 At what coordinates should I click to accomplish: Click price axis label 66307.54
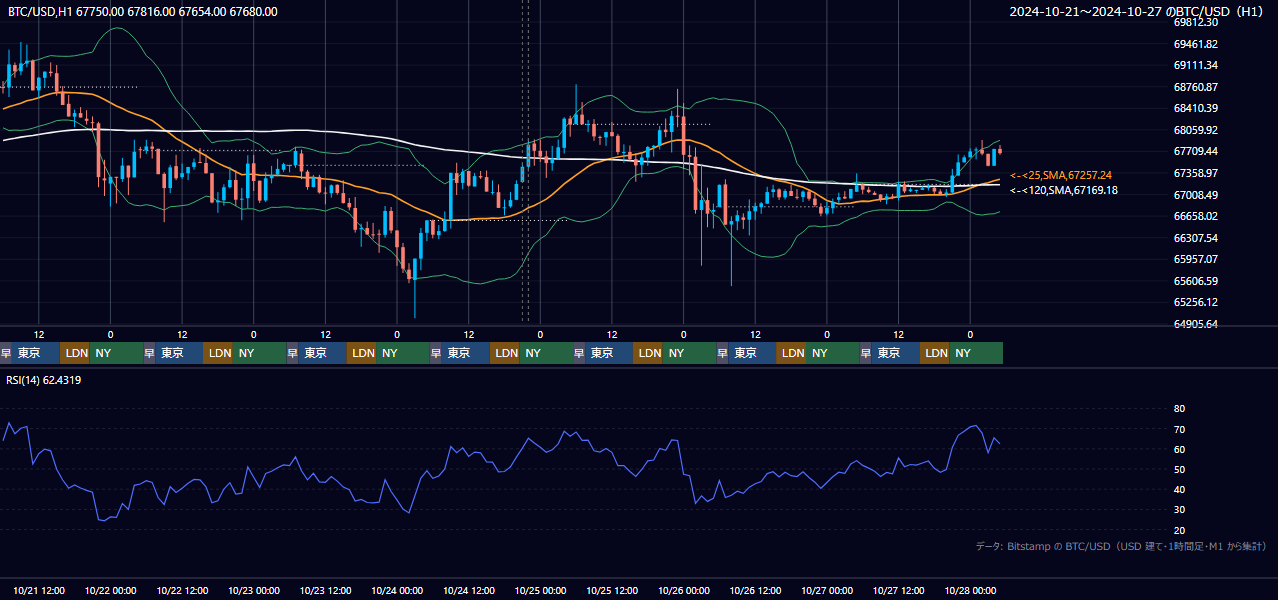click(x=1195, y=238)
